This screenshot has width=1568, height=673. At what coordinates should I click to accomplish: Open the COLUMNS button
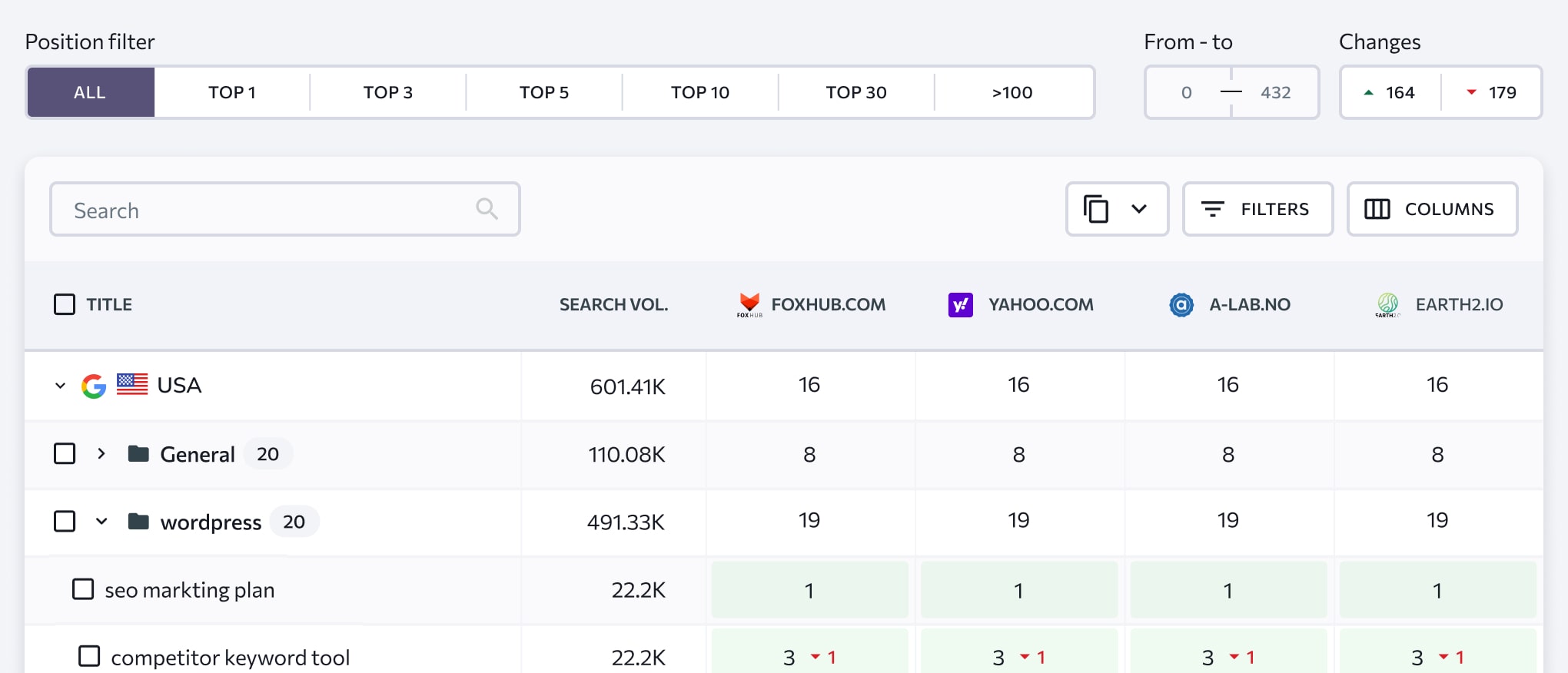(1432, 209)
